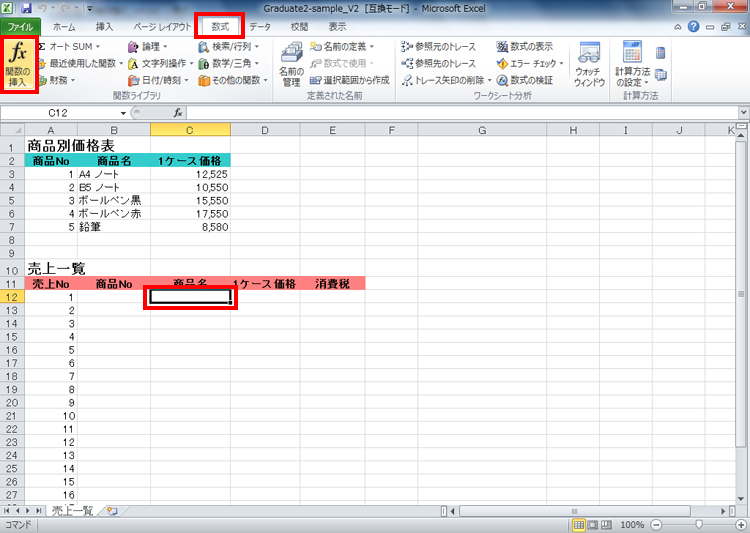Select the cell containing 12,525
The image size is (750, 533).
190,174
